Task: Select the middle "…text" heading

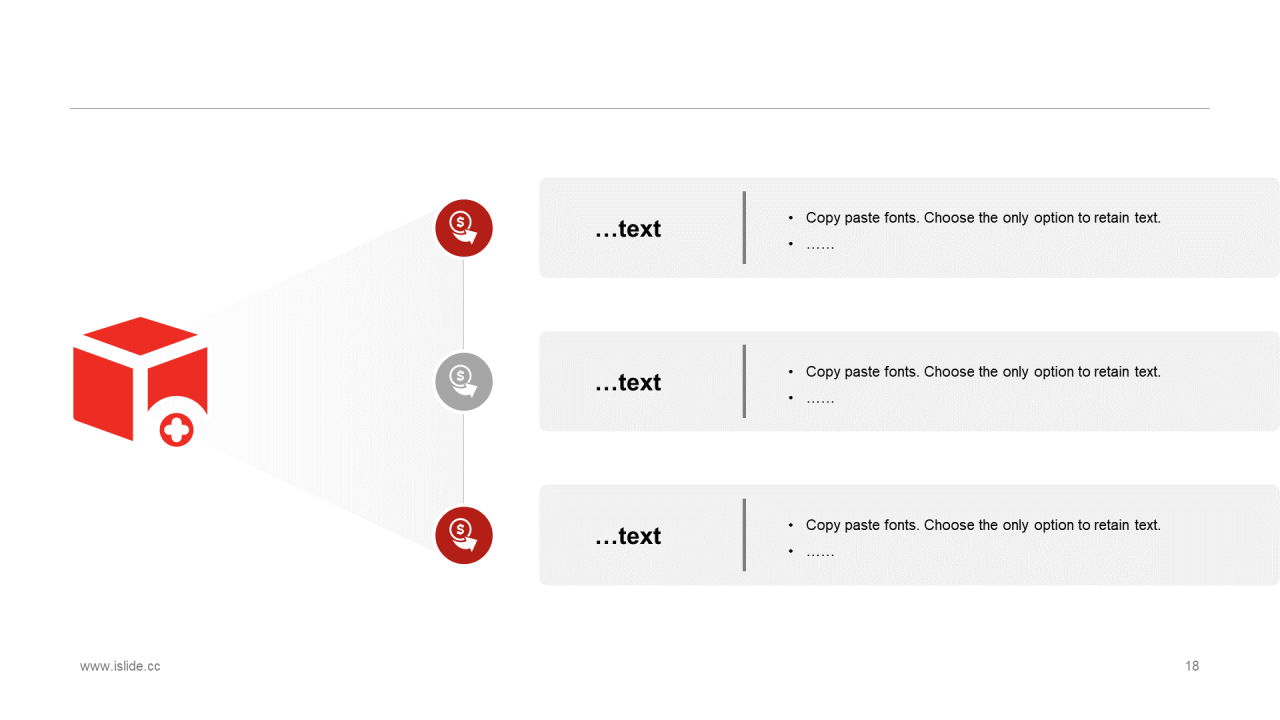Action: (628, 383)
